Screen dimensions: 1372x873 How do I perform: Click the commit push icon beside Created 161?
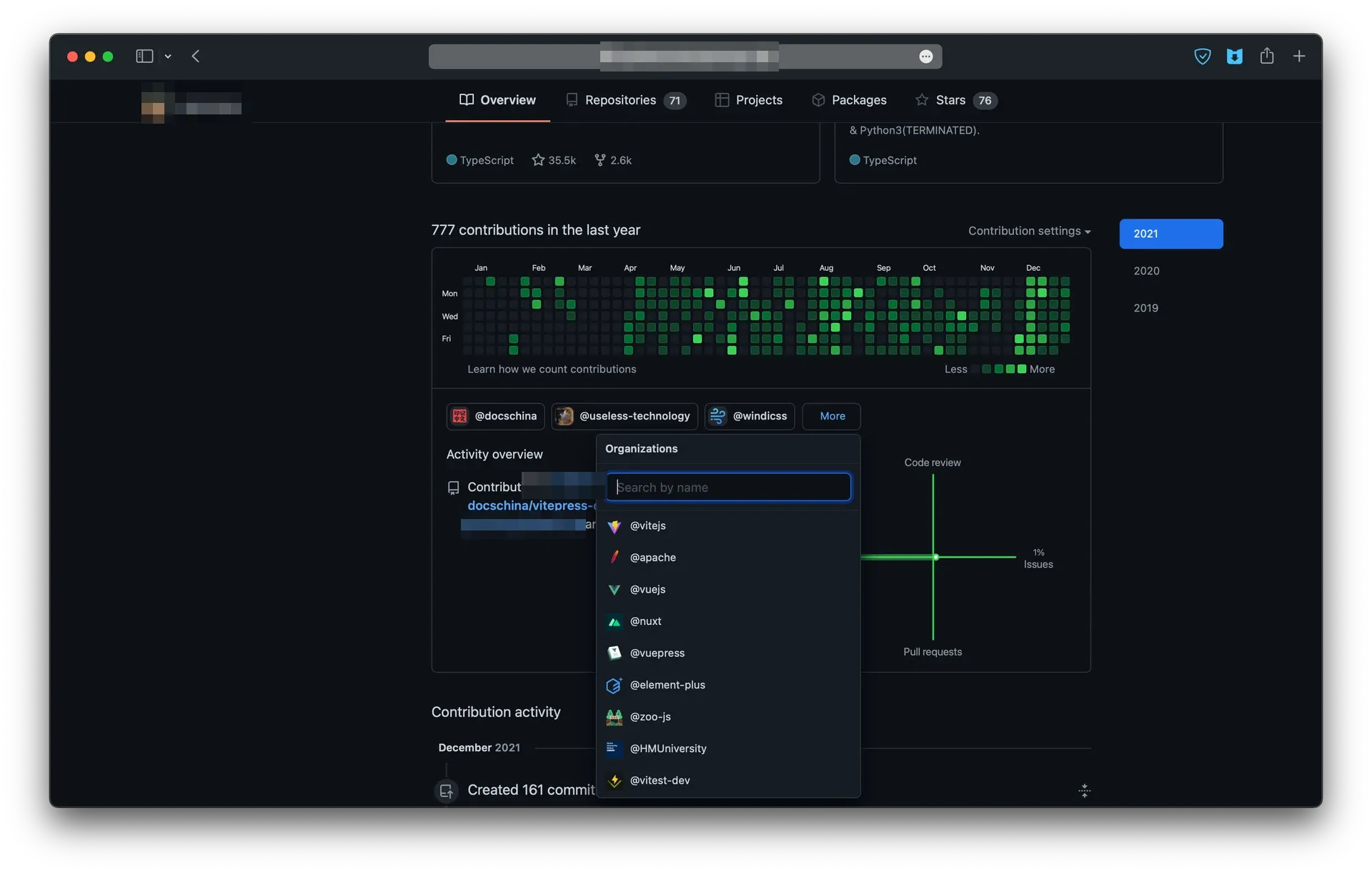point(447,791)
